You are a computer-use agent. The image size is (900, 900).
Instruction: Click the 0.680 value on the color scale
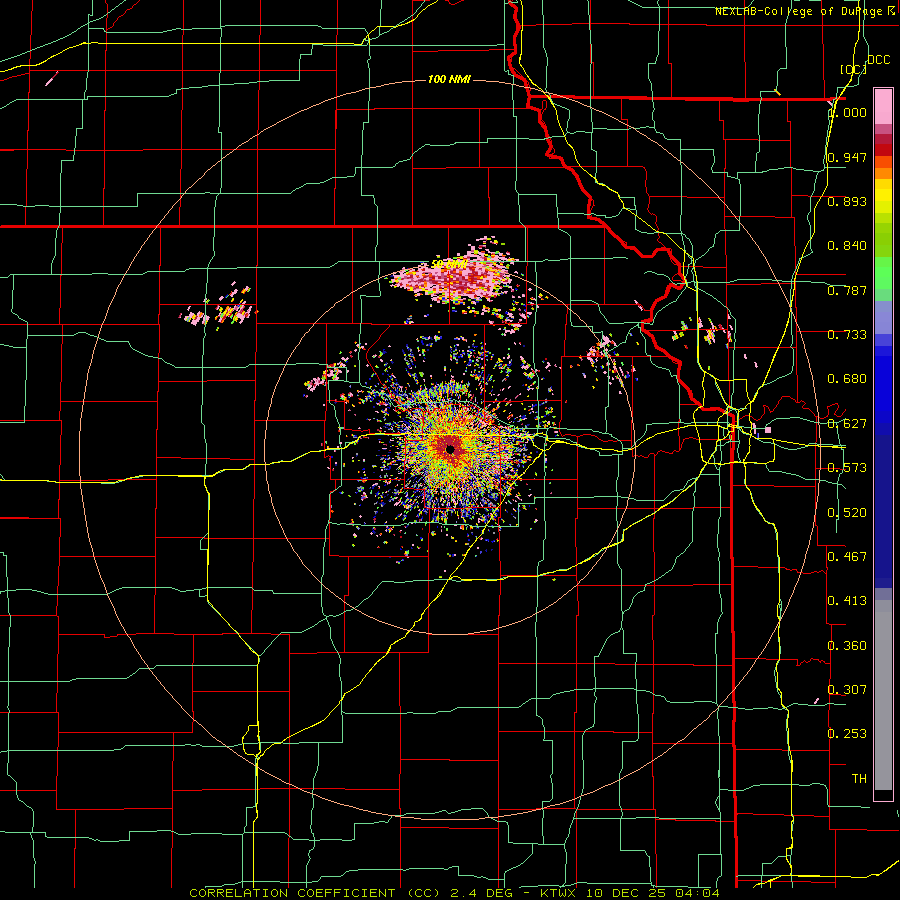(x=847, y=379)
